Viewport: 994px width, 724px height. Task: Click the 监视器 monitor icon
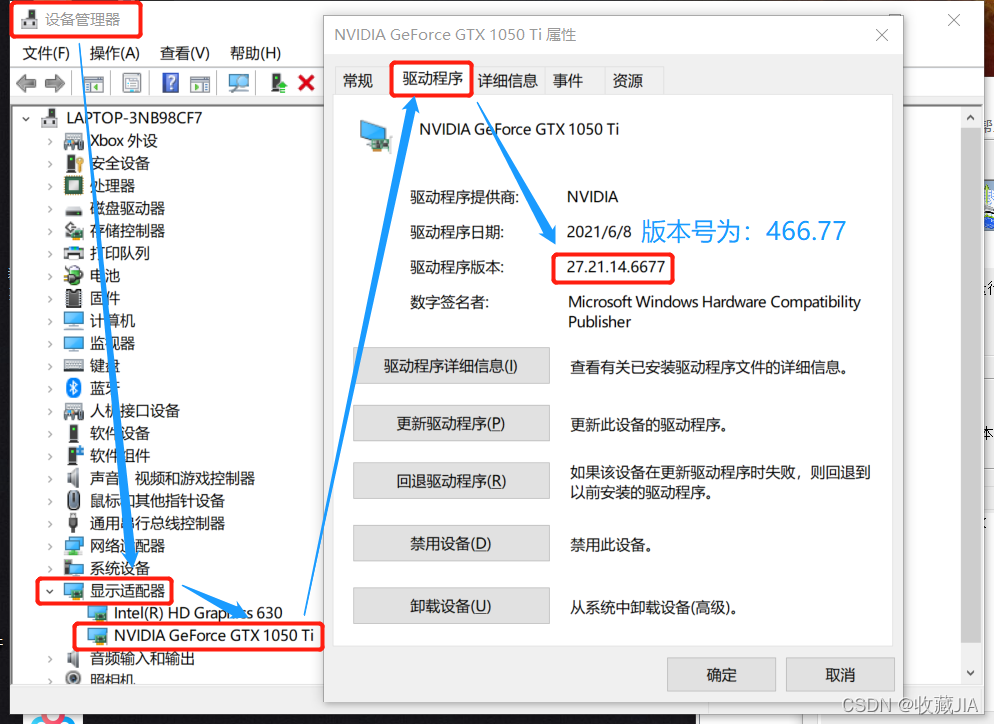pos(74,343)
